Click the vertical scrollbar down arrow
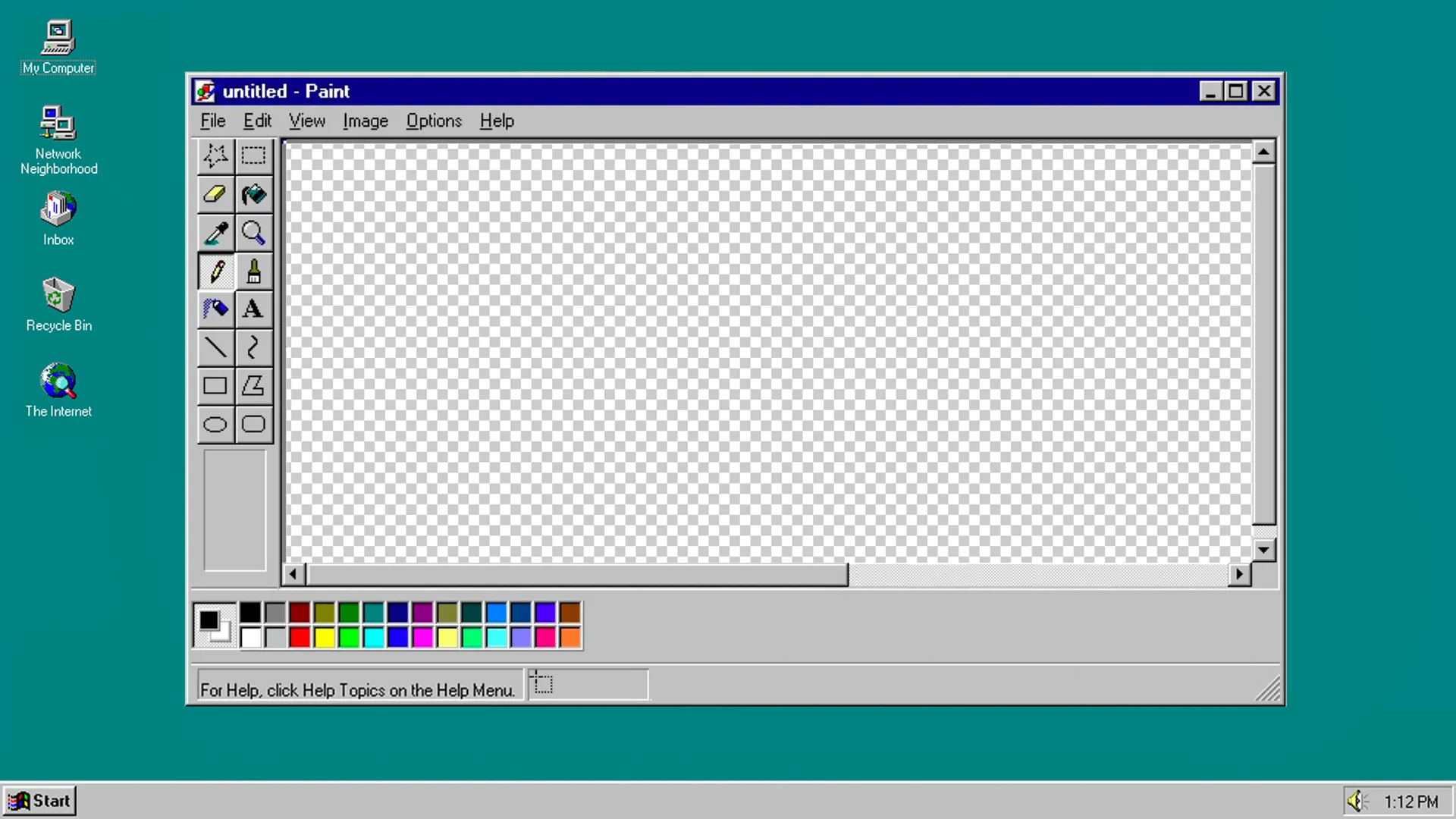Screen dimensions: 1456x819 point(1263,550)
